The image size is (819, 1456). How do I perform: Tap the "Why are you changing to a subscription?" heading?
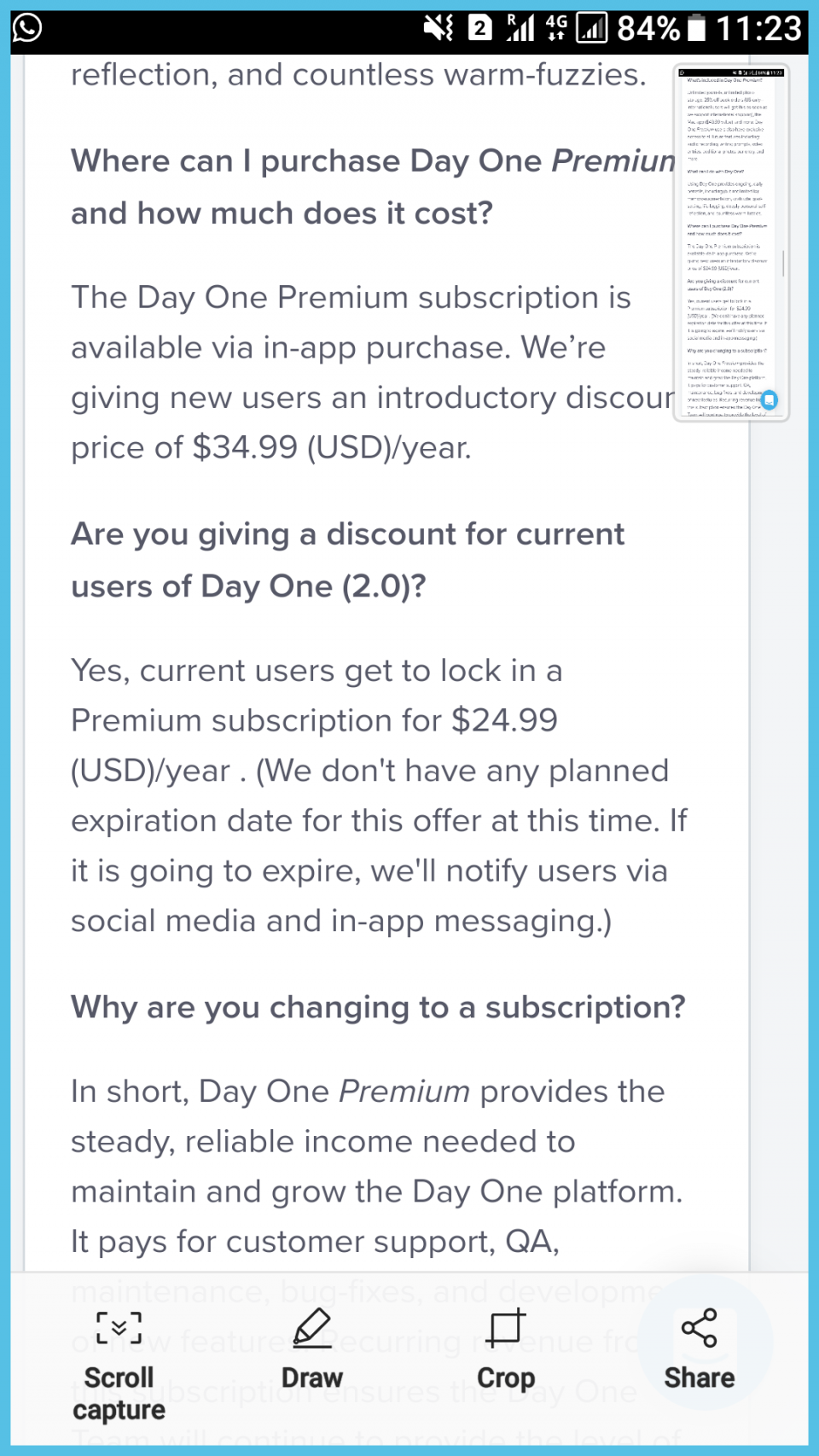(378, 1007)
